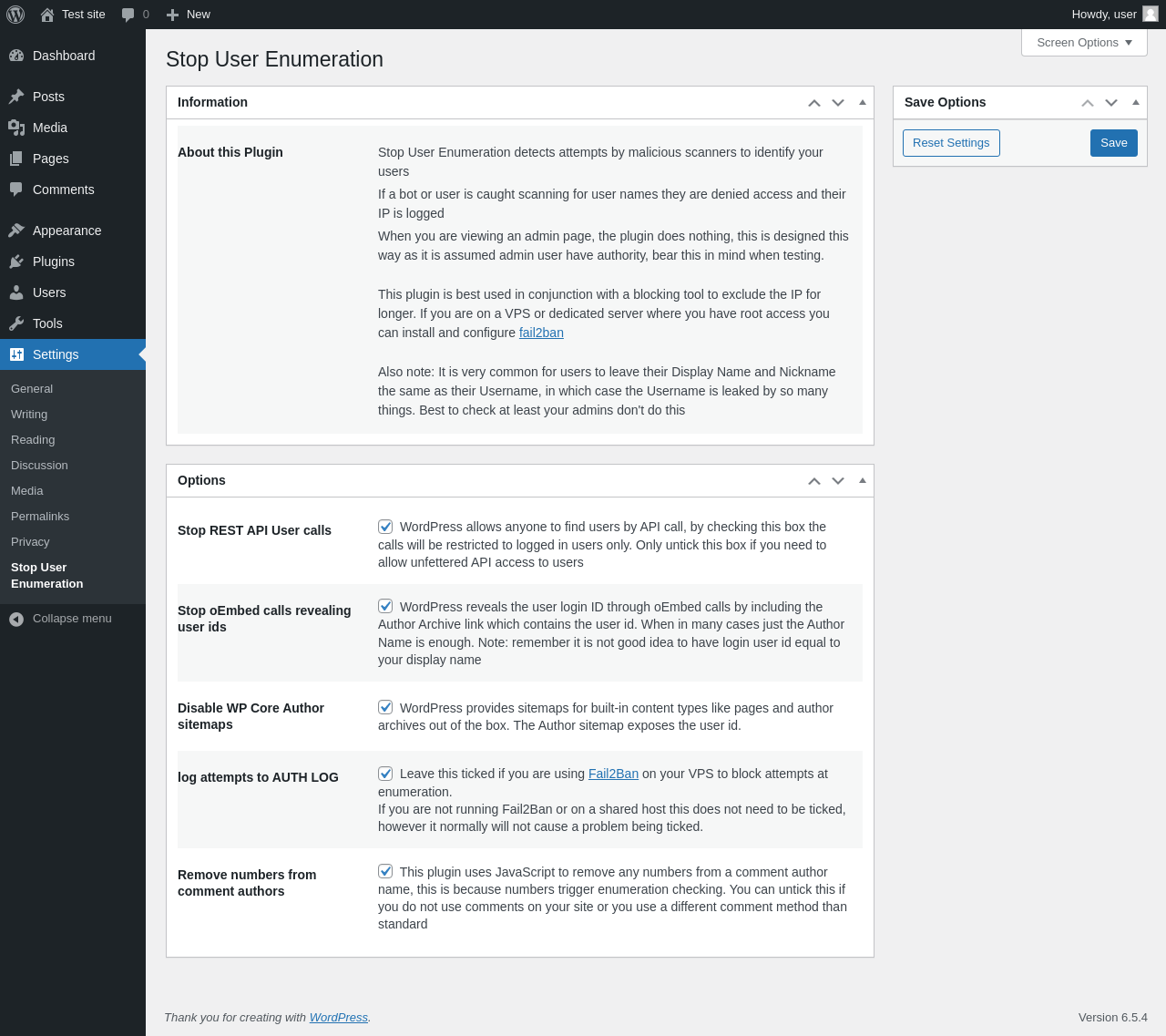The height and width of the screenshot is (1036, 1166).
Task: Click the Stop User Enumeration page heading
Action: (274, 59)
